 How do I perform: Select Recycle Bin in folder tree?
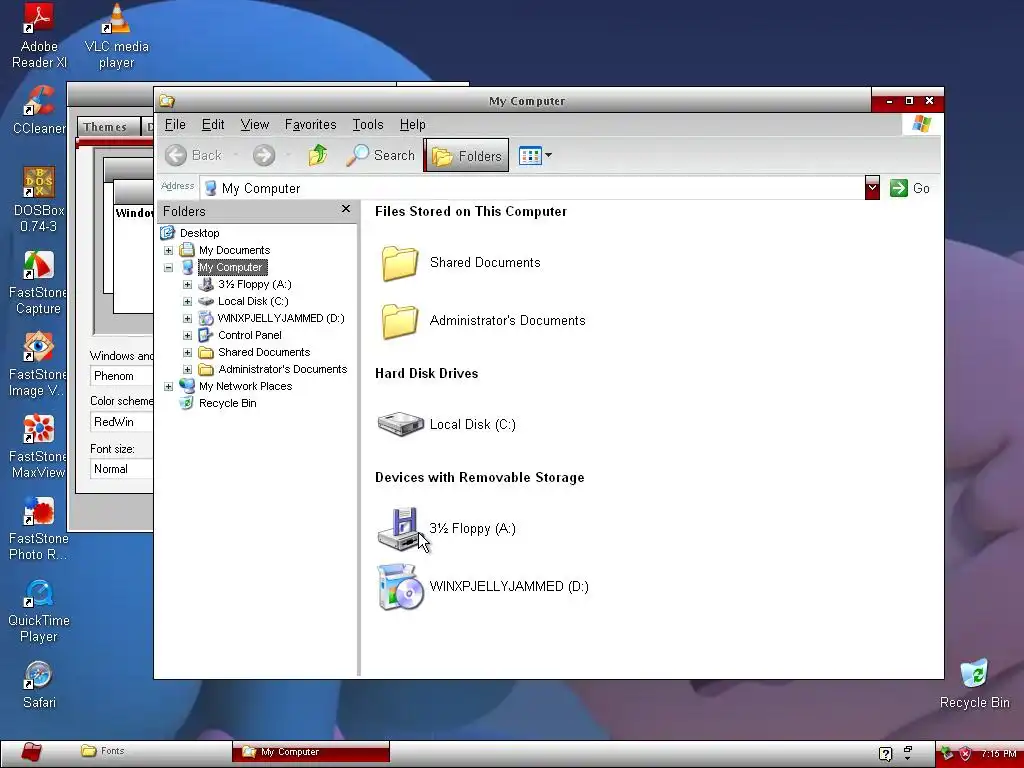[x=227, y=403]
